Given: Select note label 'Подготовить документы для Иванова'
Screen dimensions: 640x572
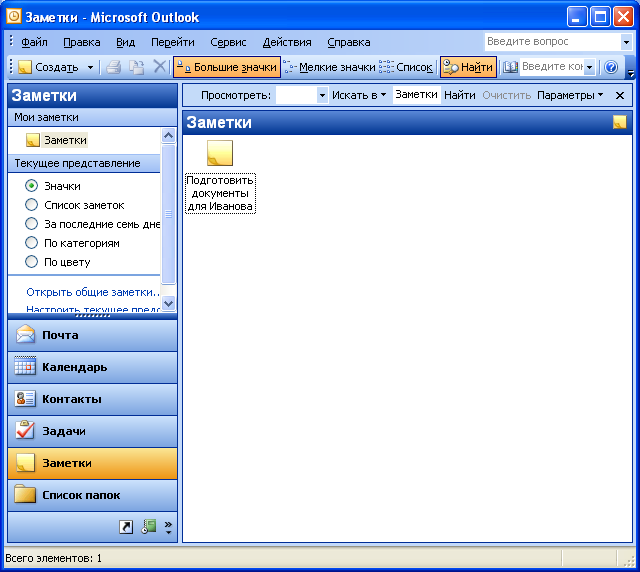Looking at the screenshot, I should pos(220,193).
